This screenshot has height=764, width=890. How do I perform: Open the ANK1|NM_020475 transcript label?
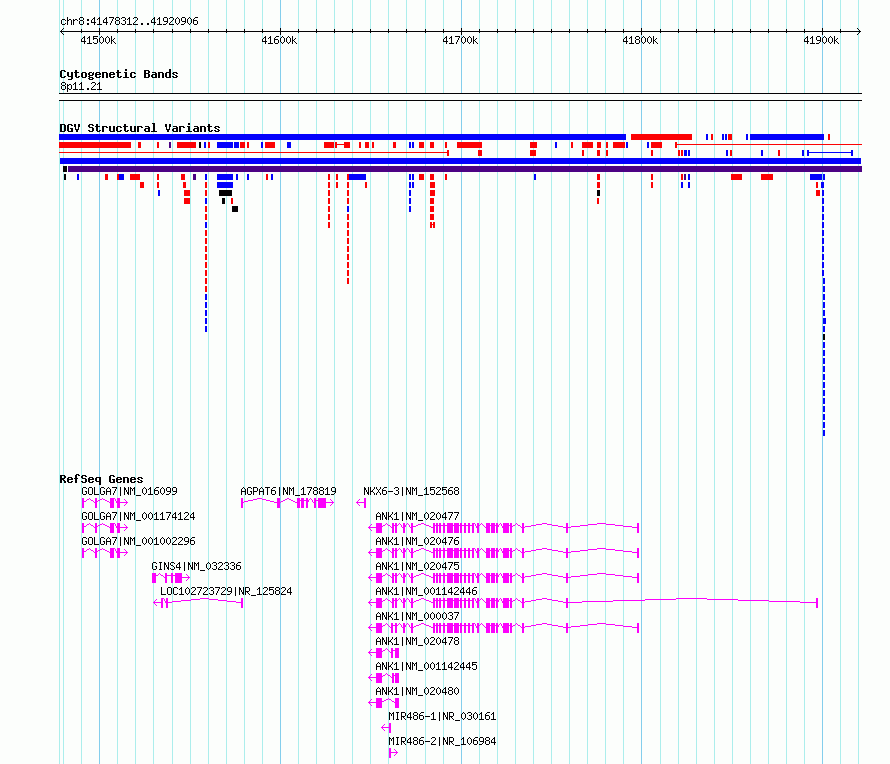(x=417, y=566)
